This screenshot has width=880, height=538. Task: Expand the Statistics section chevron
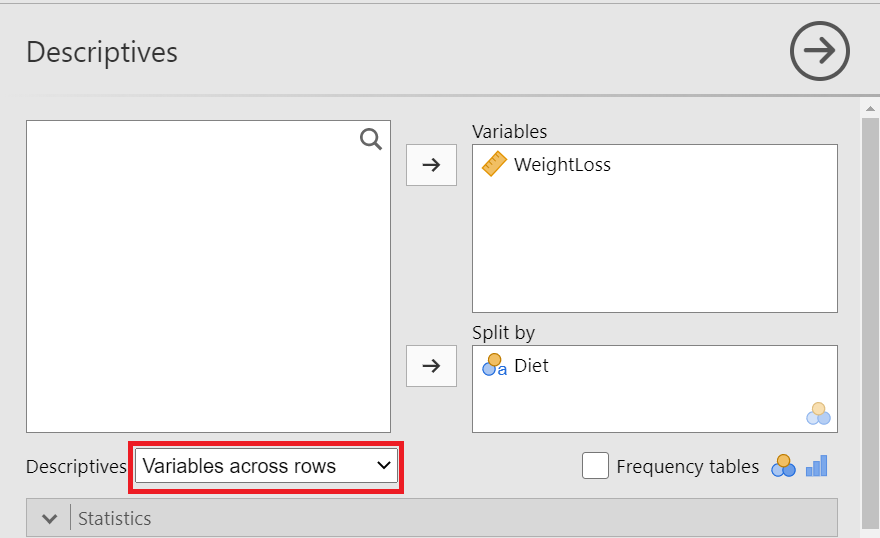(x=48, y=518)
